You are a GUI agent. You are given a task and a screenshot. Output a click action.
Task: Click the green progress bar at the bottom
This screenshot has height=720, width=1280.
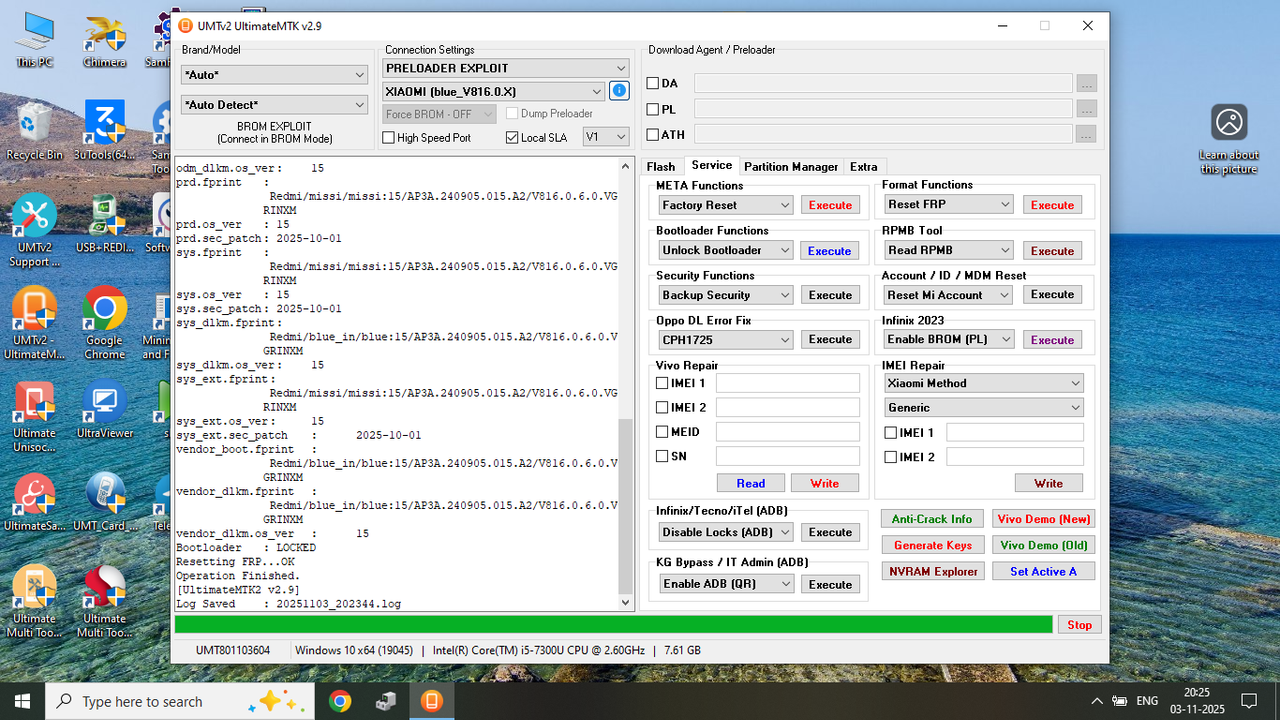point(615,624)
